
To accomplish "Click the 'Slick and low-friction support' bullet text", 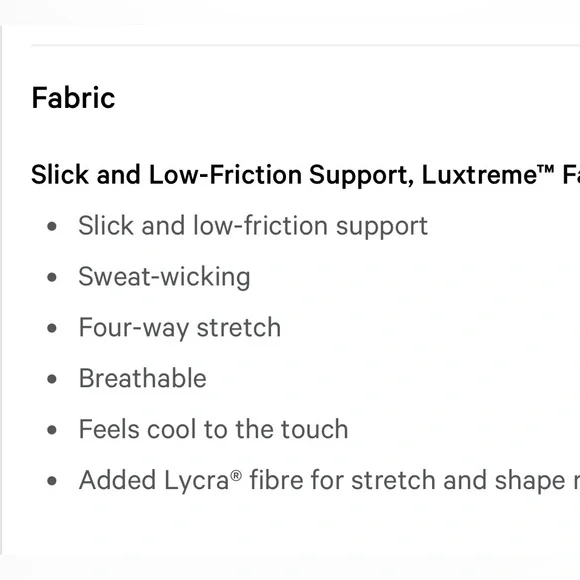I will coord(253,226).
